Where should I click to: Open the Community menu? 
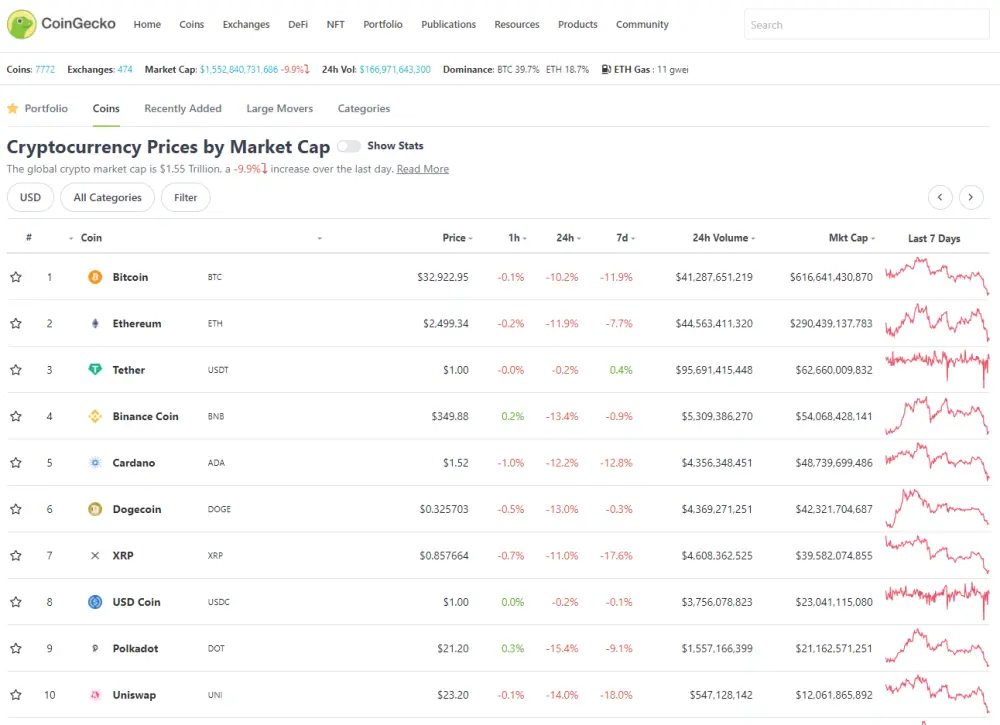coord(642,24)
